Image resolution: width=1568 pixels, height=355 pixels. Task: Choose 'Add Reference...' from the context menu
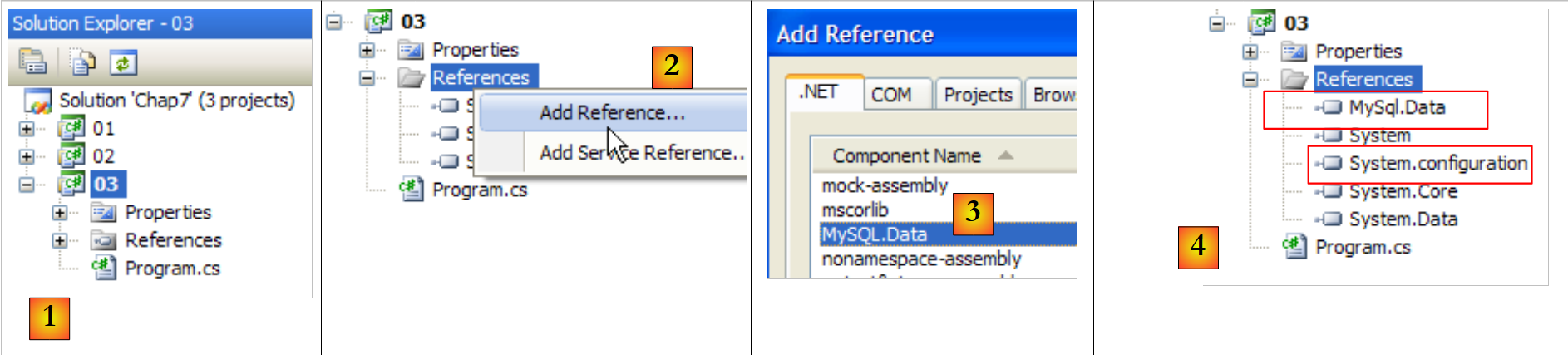pyautogui.click(x=612, y=112)
